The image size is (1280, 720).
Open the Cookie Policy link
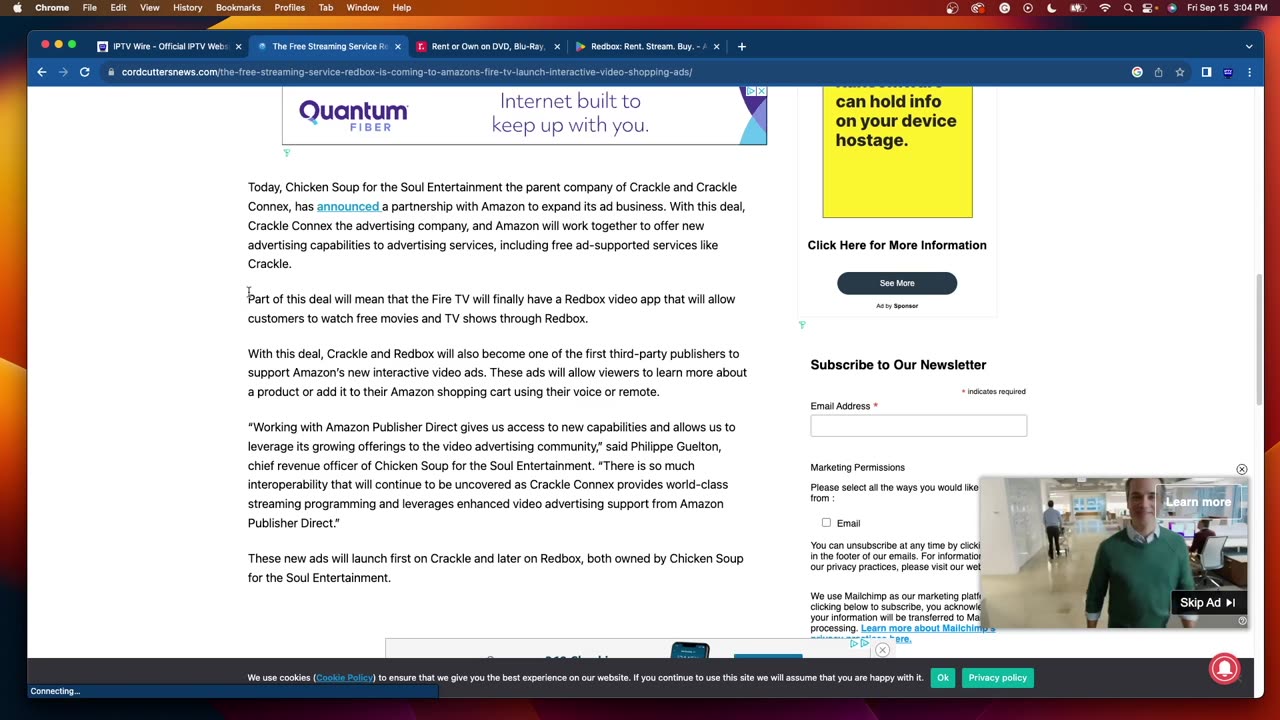click(344, 678)
